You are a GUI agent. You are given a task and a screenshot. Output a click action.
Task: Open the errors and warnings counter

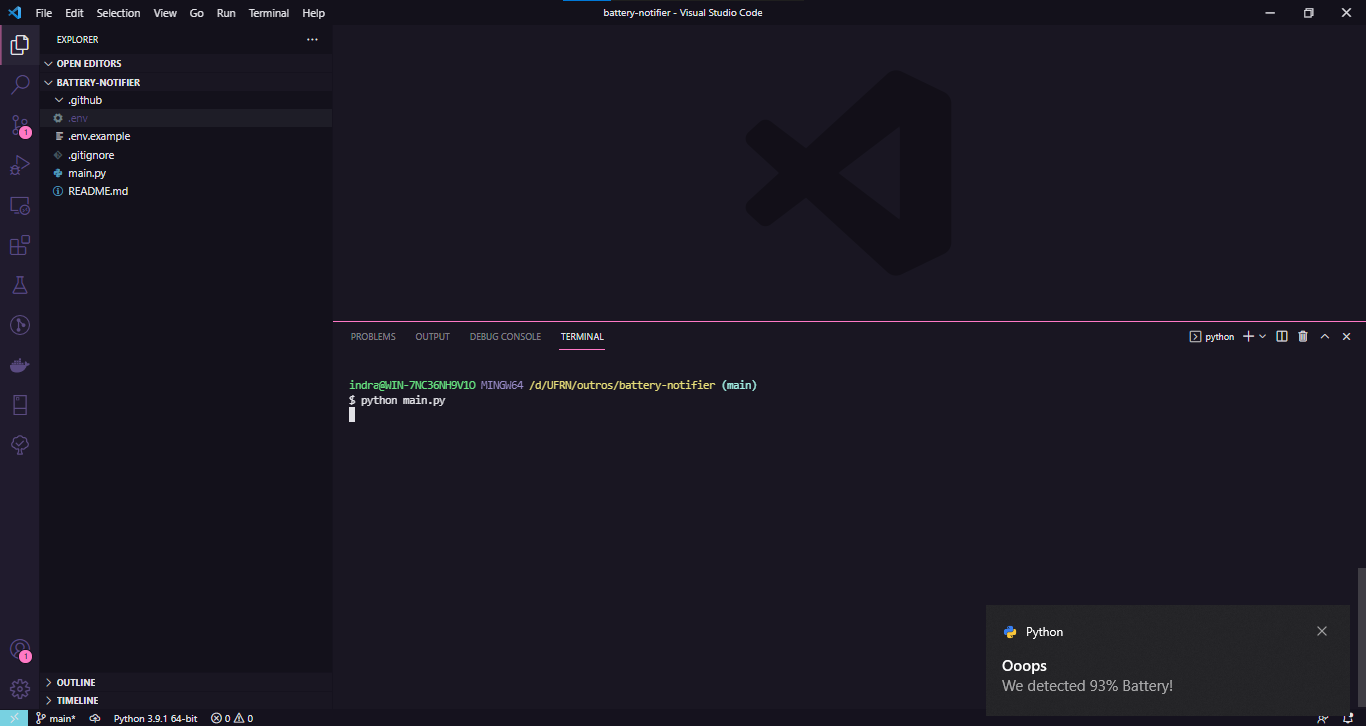232,718
